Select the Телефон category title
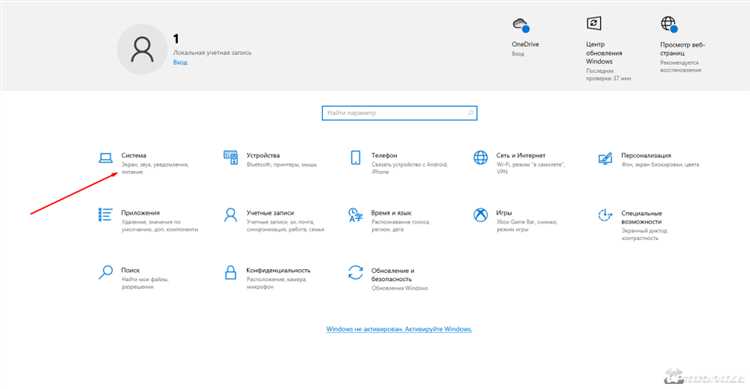Image resolution: width=750 pixels, height=389 pixels. point(385,156)
